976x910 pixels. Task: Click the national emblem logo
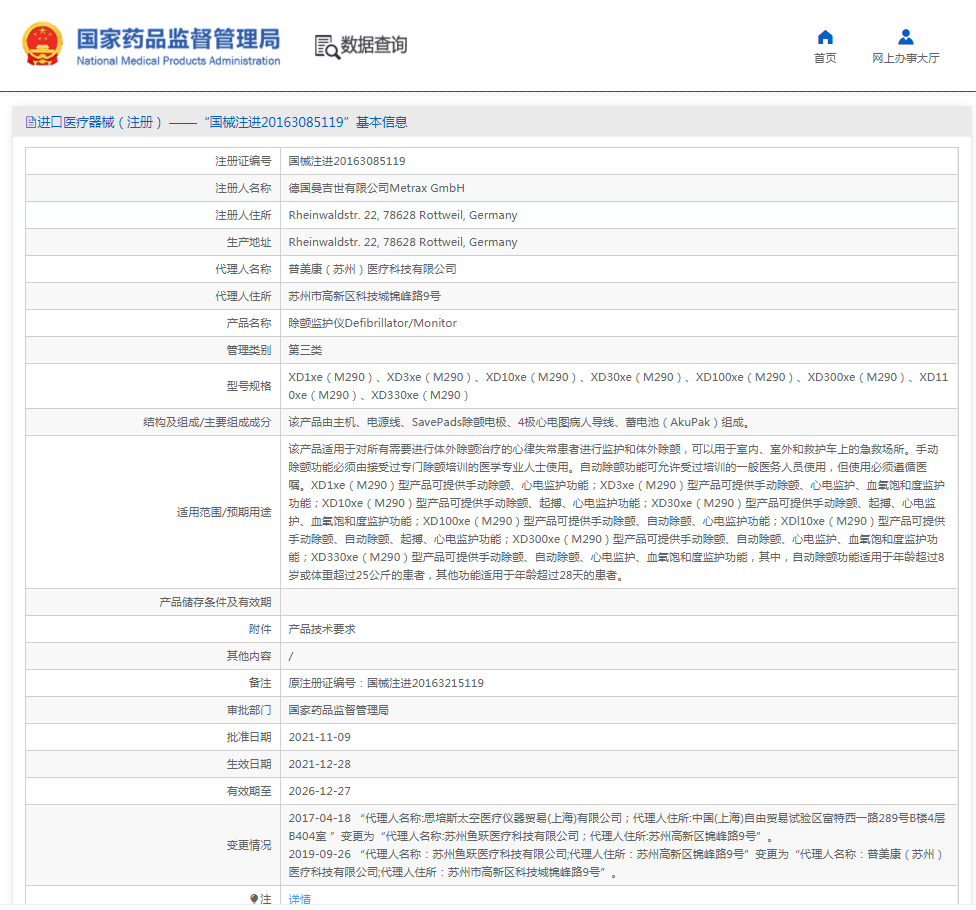42,46
